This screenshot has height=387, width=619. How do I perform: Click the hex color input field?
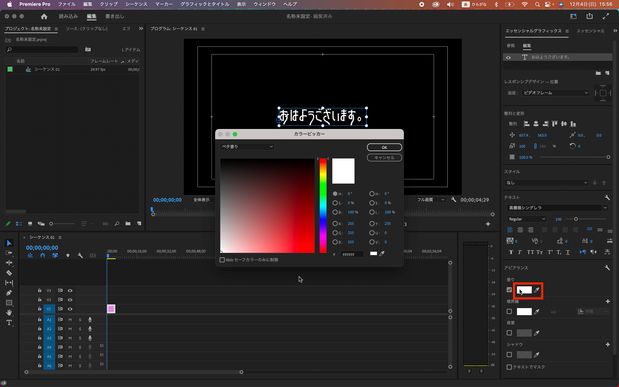click(352, 254)
